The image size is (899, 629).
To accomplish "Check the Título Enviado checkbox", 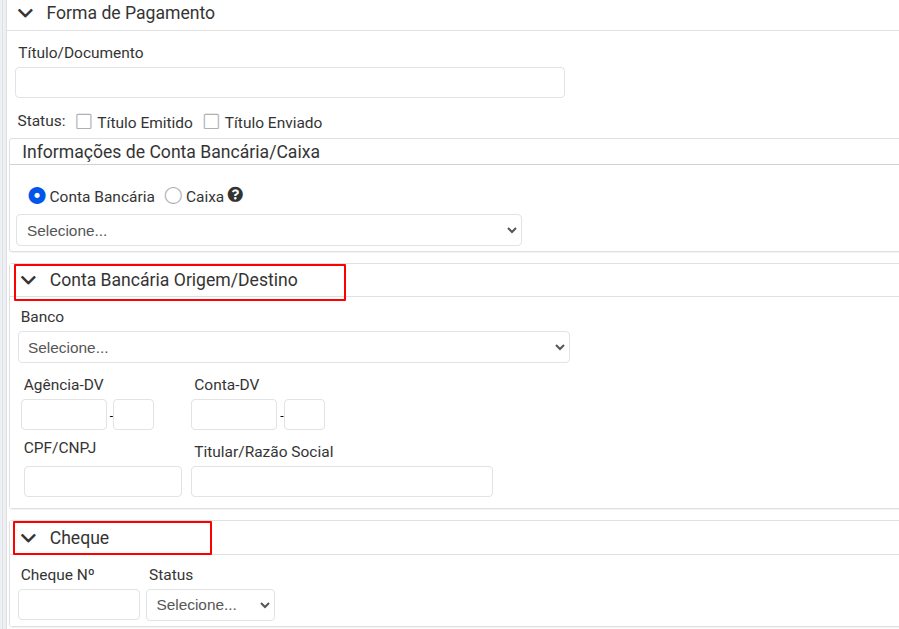I will point(211,122).
